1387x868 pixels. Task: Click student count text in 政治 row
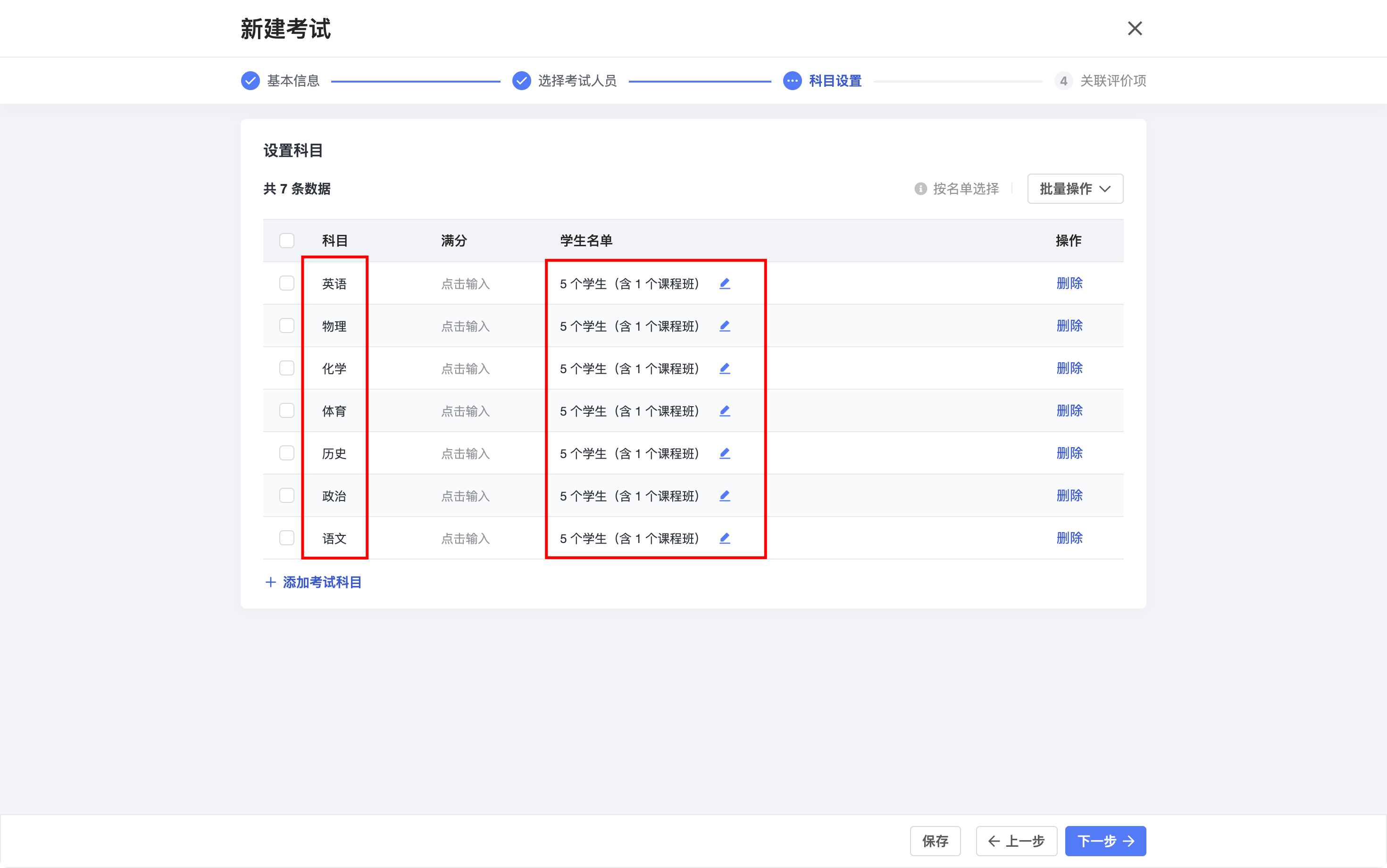(x=630, y=496)
